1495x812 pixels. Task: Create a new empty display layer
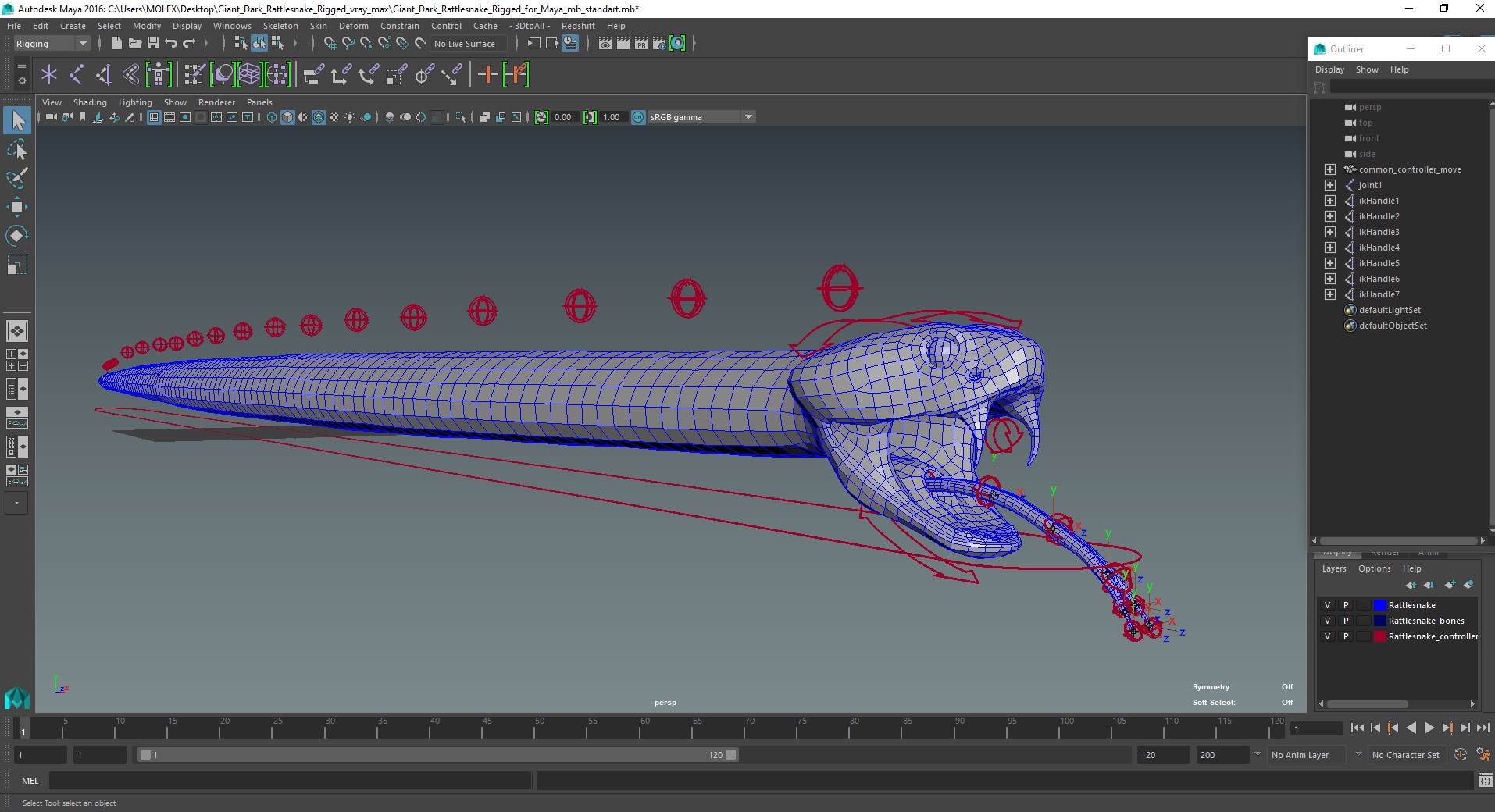(x=1450, y=585)
